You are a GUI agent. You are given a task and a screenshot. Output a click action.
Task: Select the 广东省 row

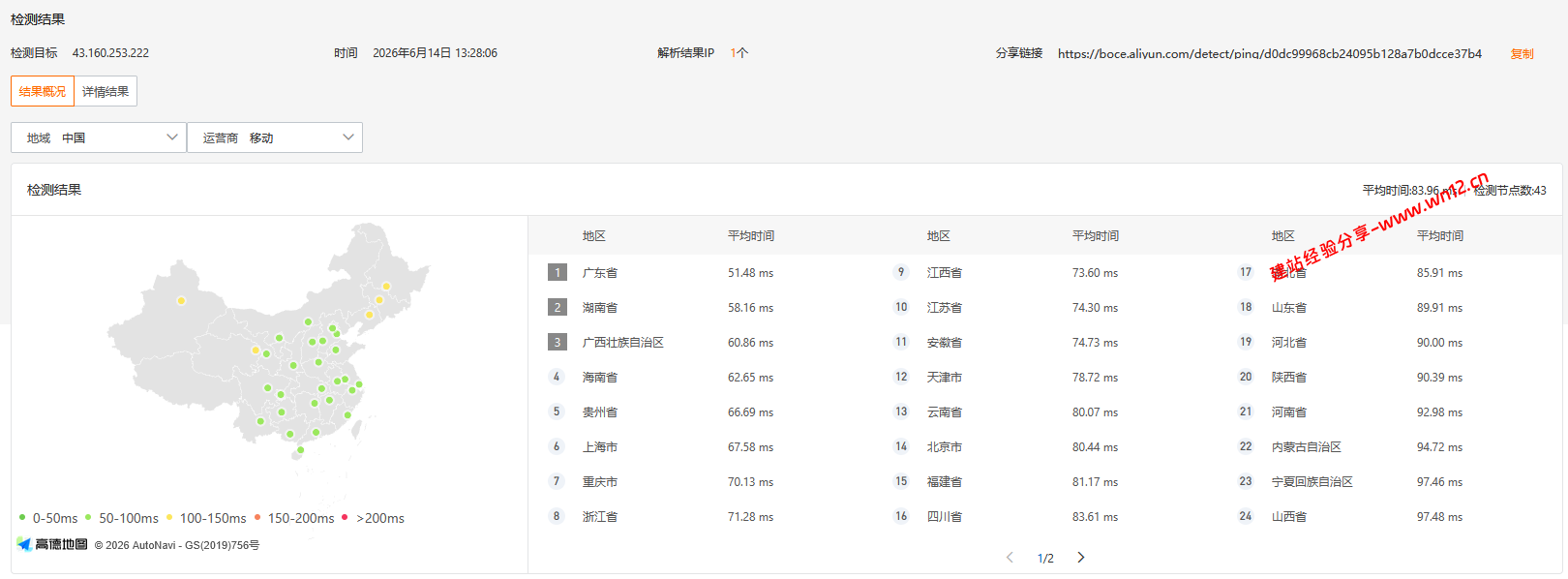click(701, 273)
